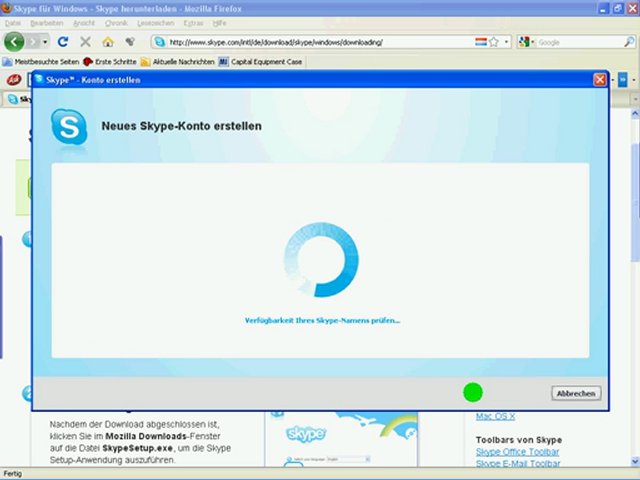Open the address bar dropdown arrow
Viewport: 640px width, 480px height.
[x=506, y=42]
